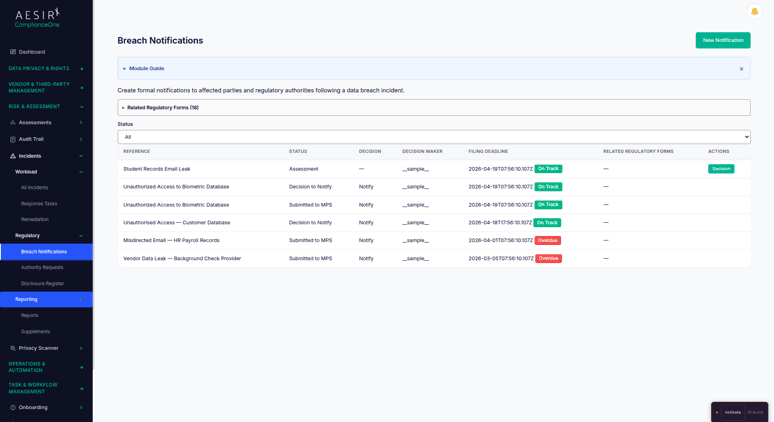This screenshot has height=422, width=774.
Task: Click Reference column header
Action: click(136, 152)
